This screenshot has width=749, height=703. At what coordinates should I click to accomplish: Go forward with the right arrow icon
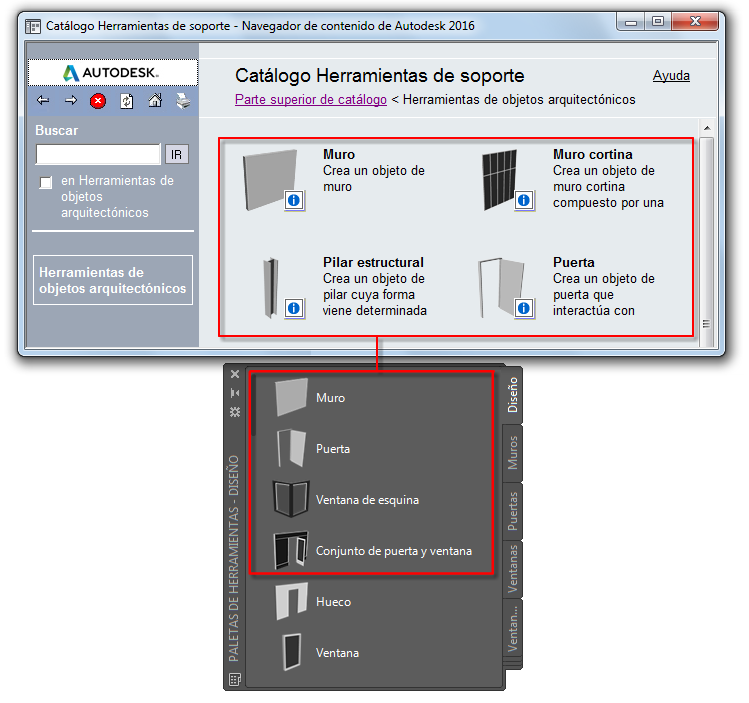(71, 100)
